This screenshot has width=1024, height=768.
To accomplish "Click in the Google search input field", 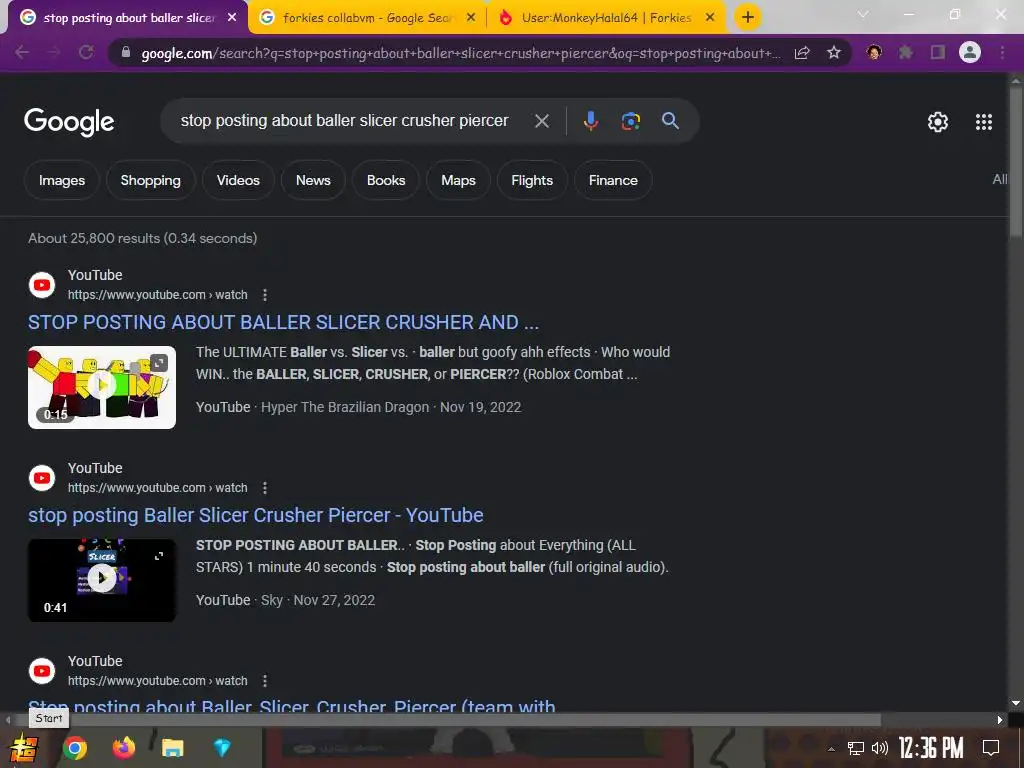I will pos(344,121).
